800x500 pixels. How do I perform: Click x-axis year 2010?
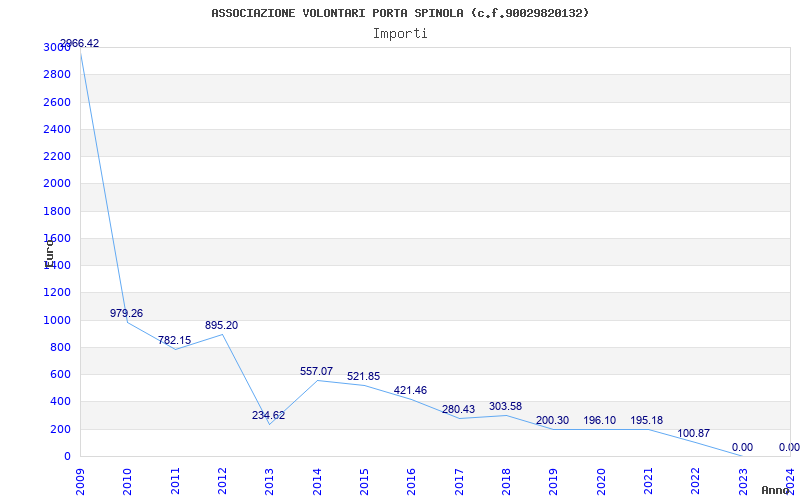click(127, 482)
